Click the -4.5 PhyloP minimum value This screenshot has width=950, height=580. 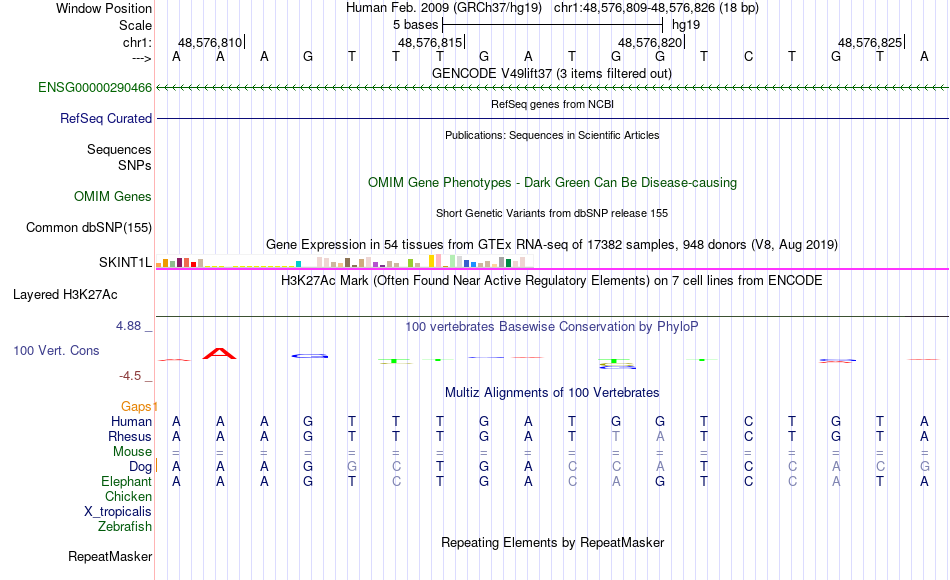click(130, 376)
